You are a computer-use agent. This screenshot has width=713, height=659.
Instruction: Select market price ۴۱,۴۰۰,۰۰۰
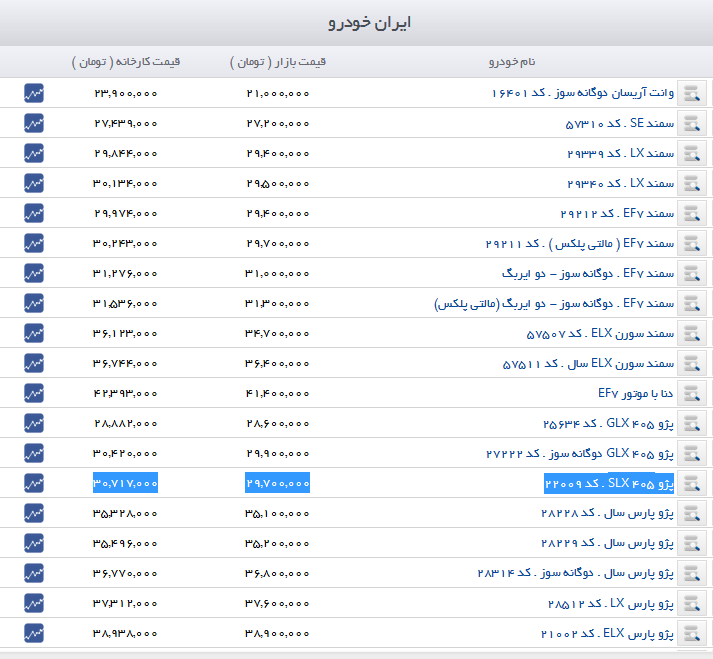[277, 393]
